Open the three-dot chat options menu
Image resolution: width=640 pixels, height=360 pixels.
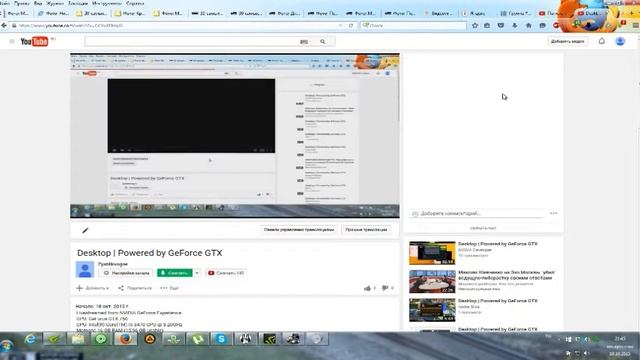553,213
